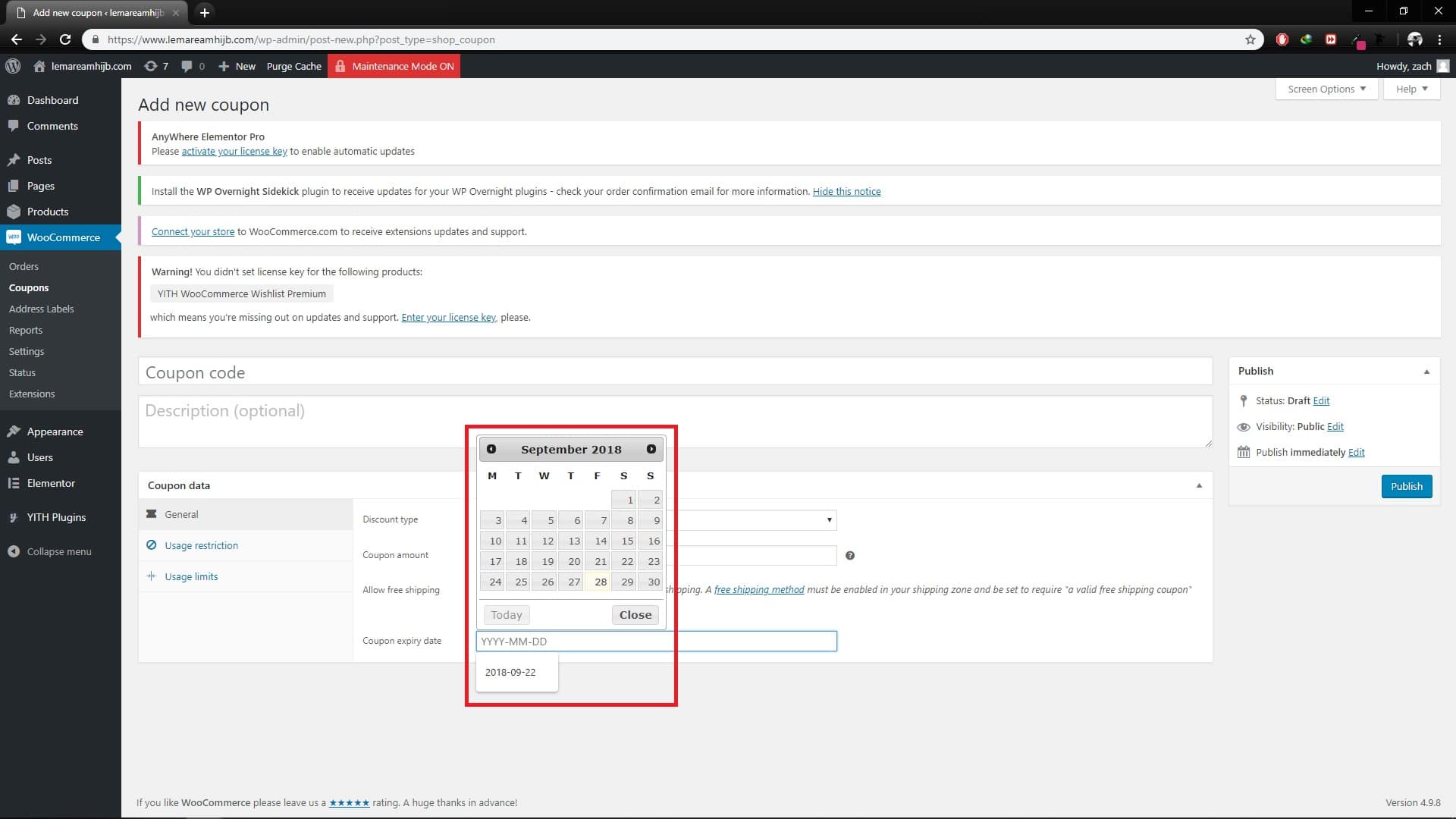
Task: Open Orders submenu item
Action: [x=24, y=266]
